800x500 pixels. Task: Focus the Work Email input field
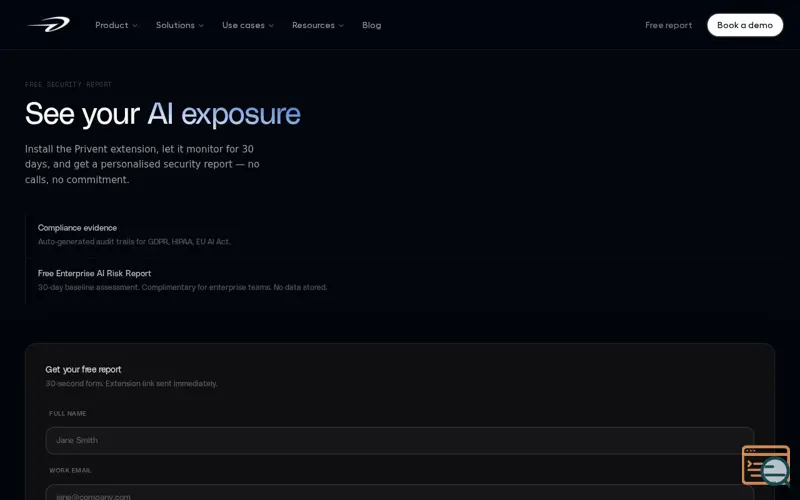pos(400,492)
